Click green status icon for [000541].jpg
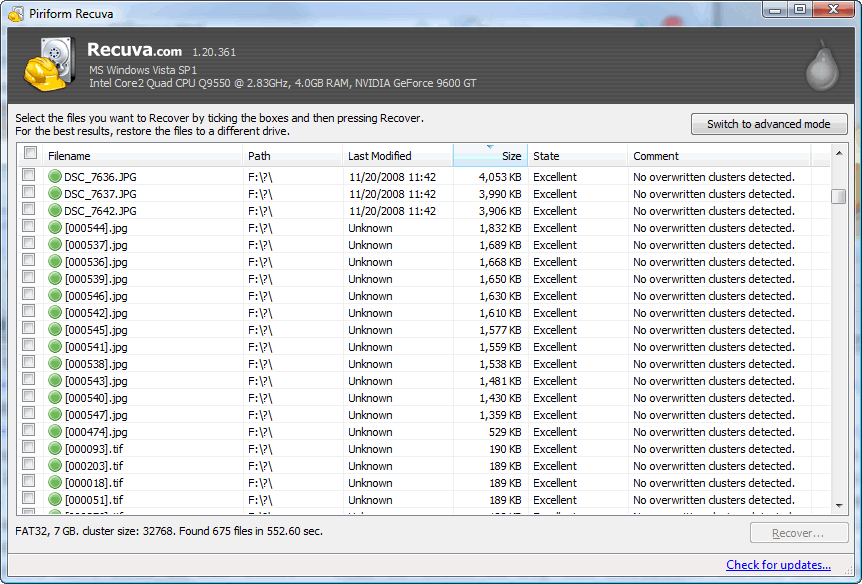Viewport: 862px width, 584px height. tap(54, 347)
